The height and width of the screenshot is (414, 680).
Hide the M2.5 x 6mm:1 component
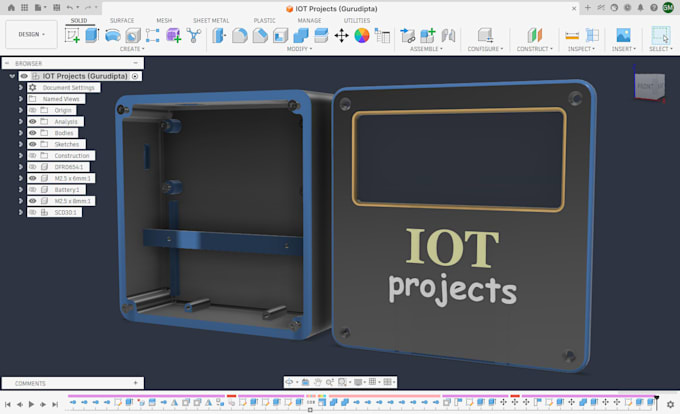pos(33,178)
